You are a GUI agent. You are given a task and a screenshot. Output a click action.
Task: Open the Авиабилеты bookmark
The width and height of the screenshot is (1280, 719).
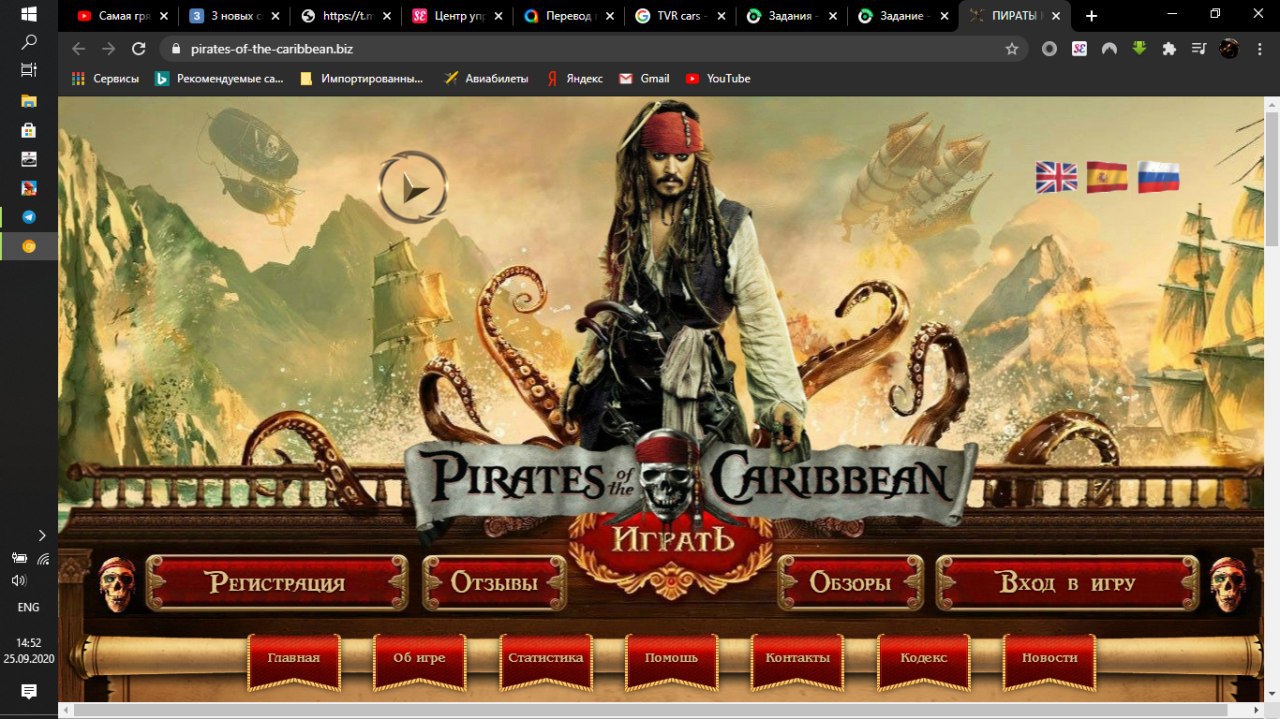coord(486,78)
